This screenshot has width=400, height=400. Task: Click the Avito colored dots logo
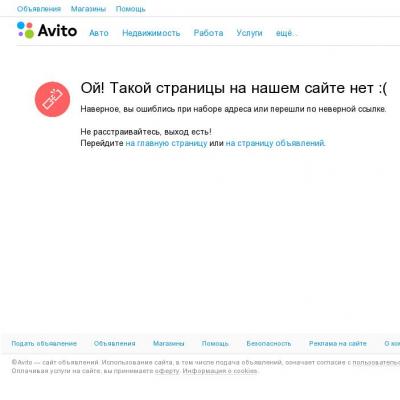pos(26,30)
